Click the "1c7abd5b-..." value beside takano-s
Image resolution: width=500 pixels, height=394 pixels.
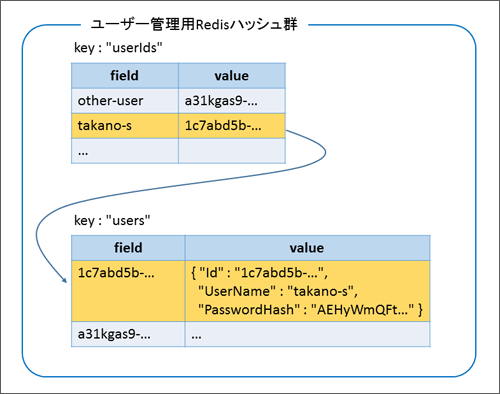[232, 126]
